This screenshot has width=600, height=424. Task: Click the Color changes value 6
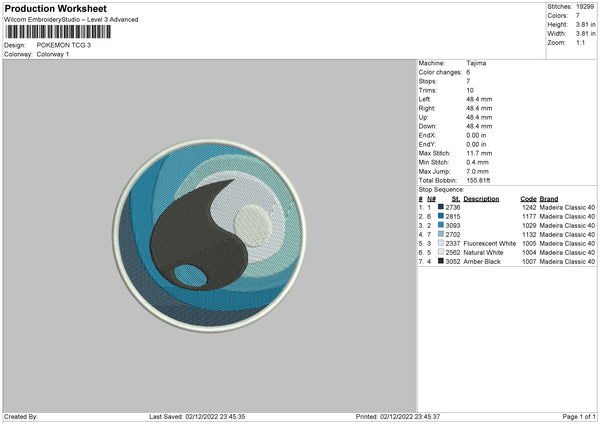[468, 72]
